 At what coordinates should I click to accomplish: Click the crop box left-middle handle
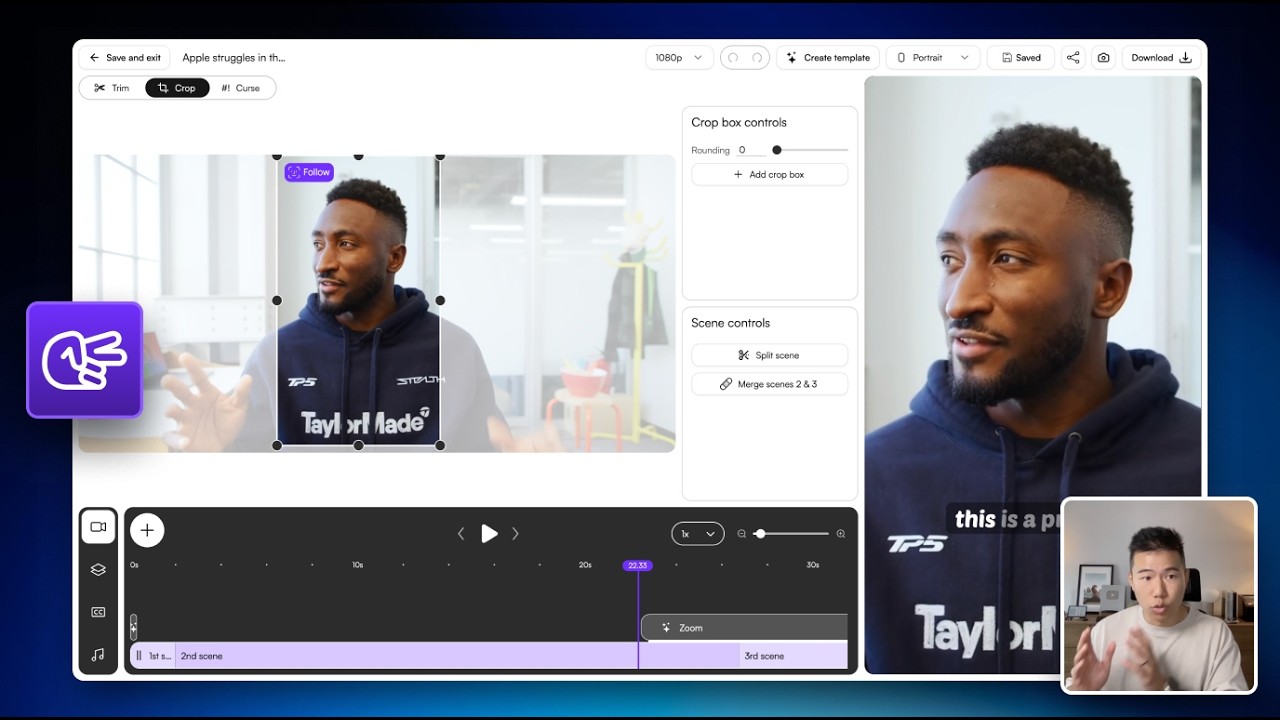pos(277,300)
